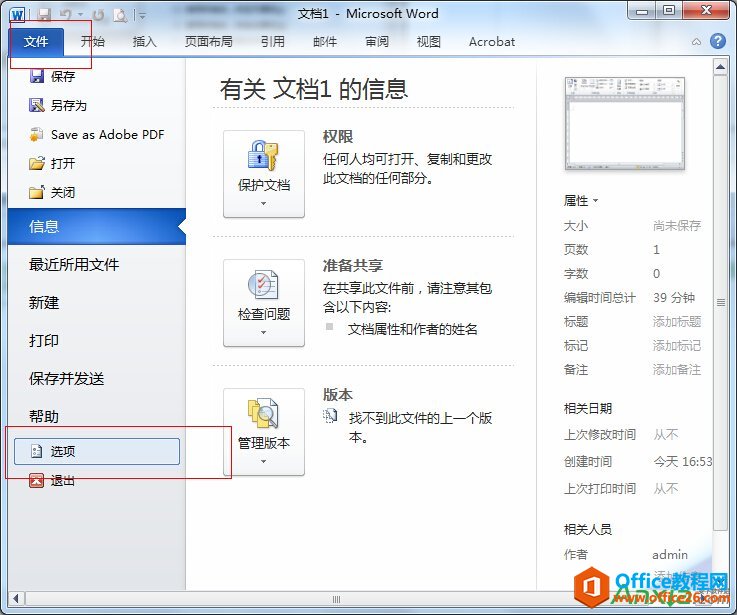The width and height of the screenshot is (737, 615).
Task: Open Word Help question mark icon
Action: point(718,41)
